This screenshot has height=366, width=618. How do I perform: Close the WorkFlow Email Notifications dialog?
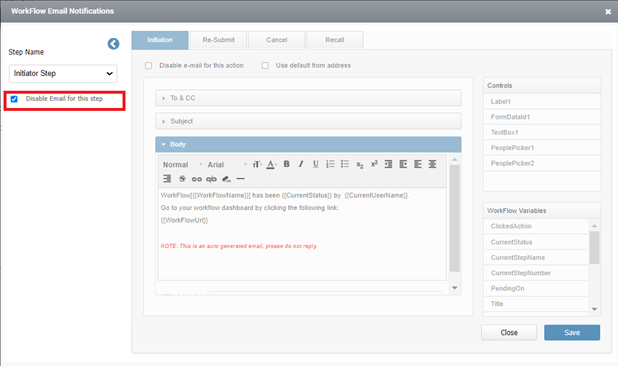point(608,12)
